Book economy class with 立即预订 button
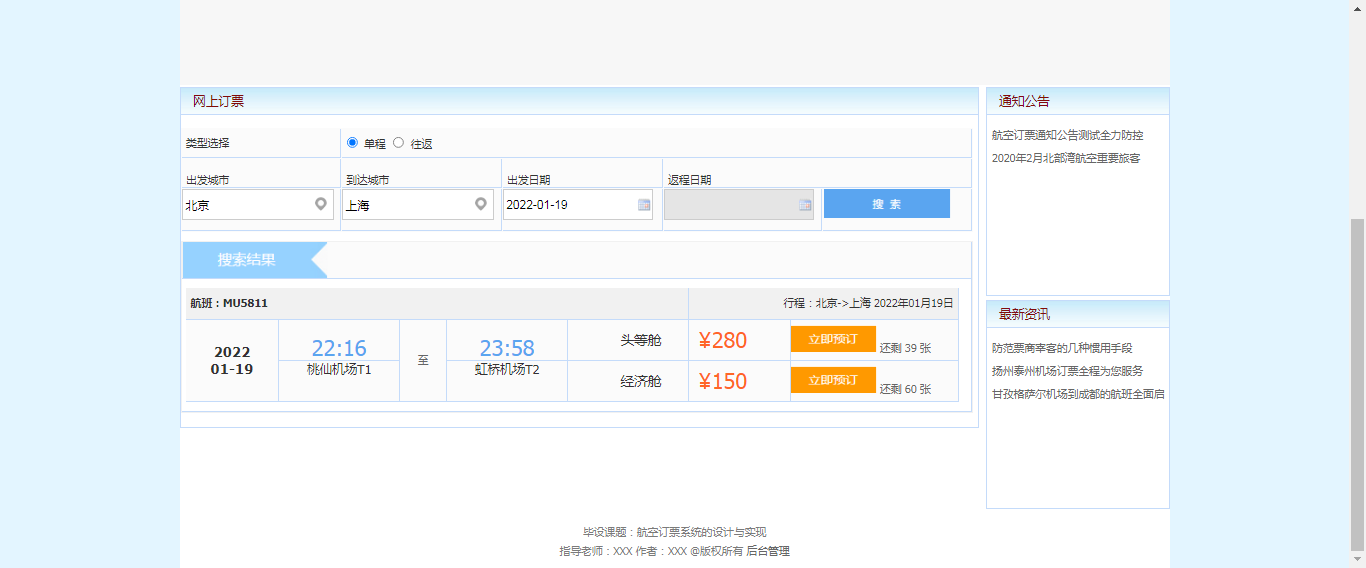Viewport: 1366px width, 568px height. [832, 380]
